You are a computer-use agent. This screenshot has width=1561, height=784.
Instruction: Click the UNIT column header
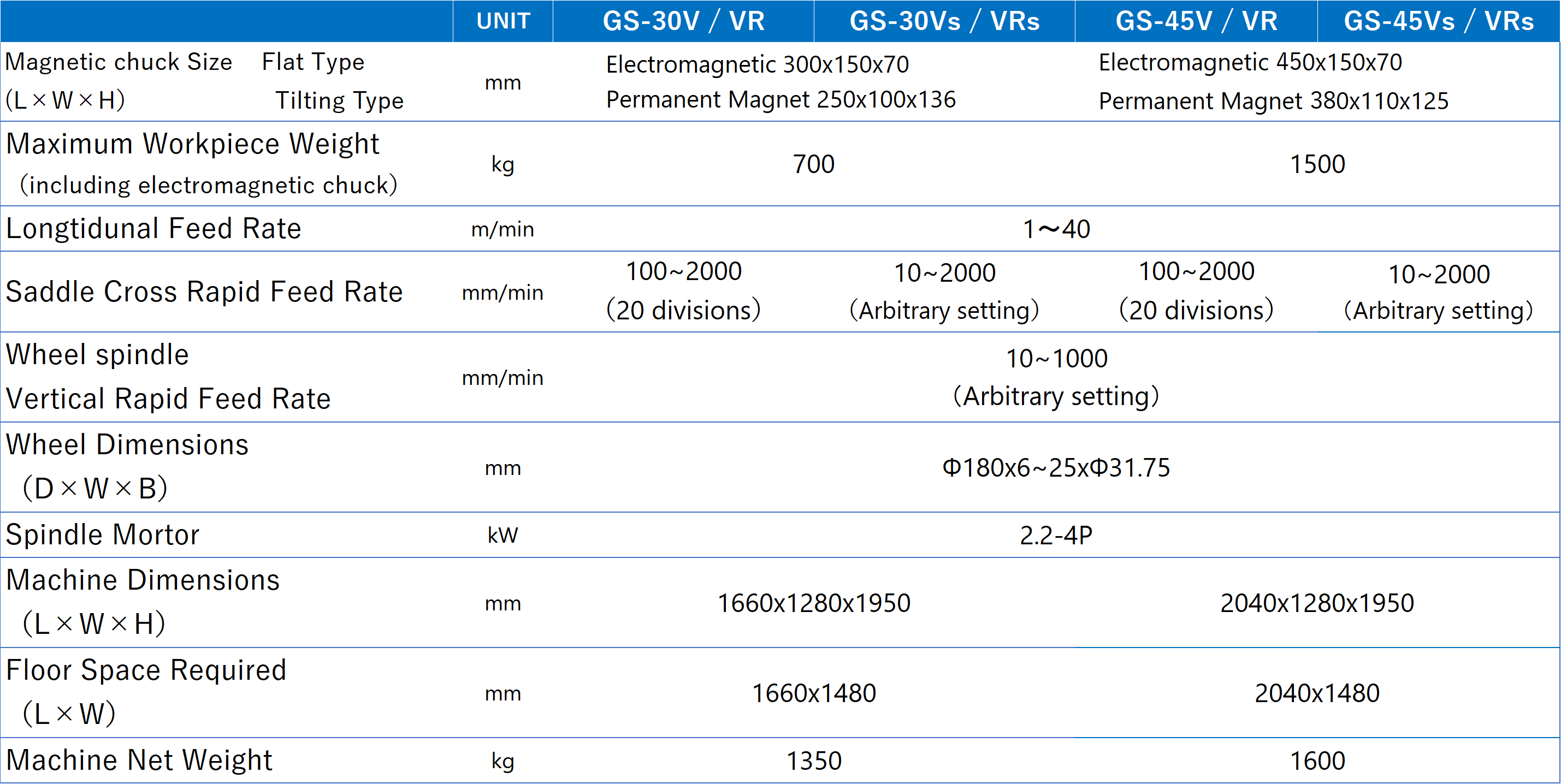[x=503, y=21]
